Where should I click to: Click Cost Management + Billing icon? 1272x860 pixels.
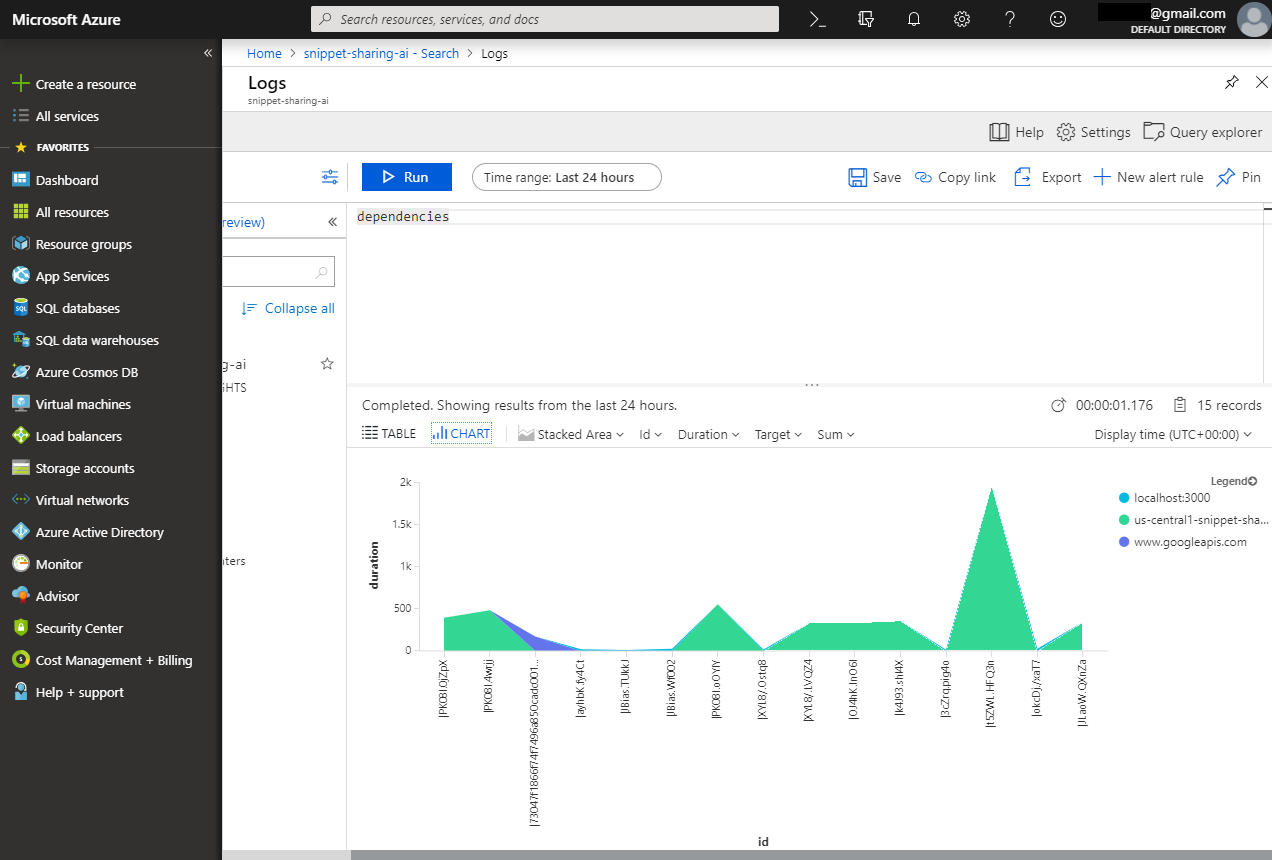20,660
